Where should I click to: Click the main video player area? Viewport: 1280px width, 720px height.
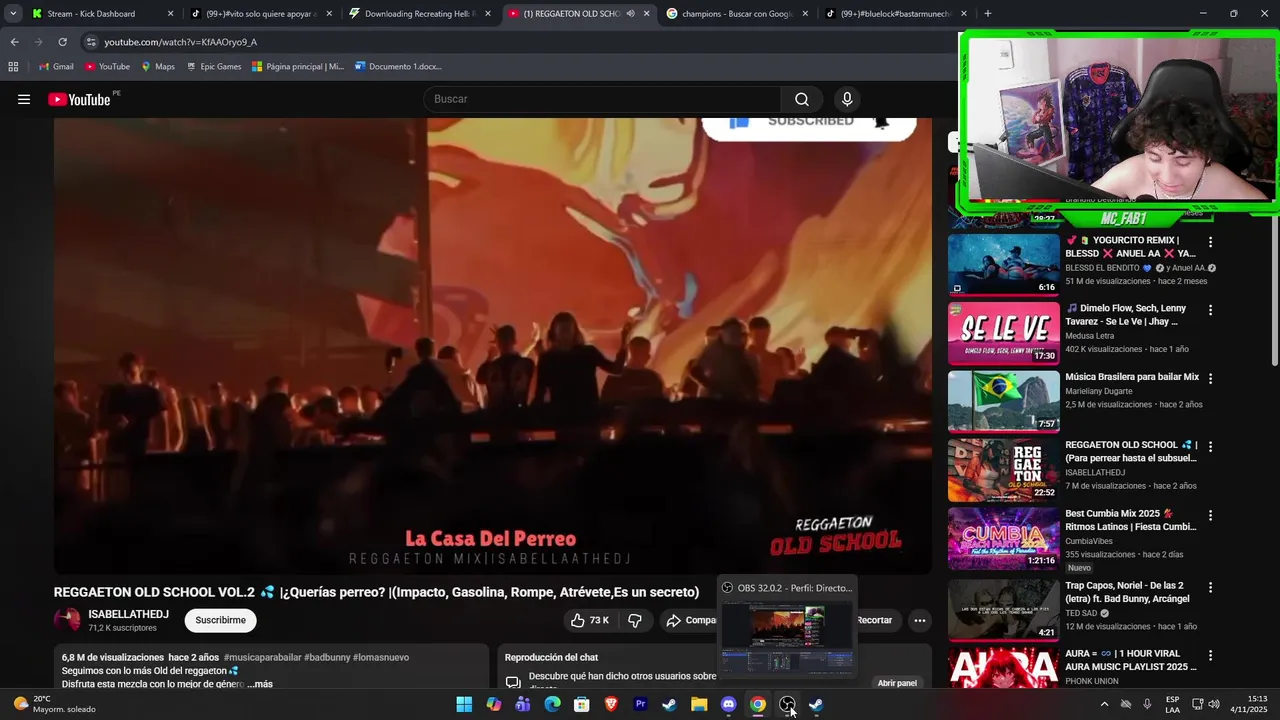point(493,346)
